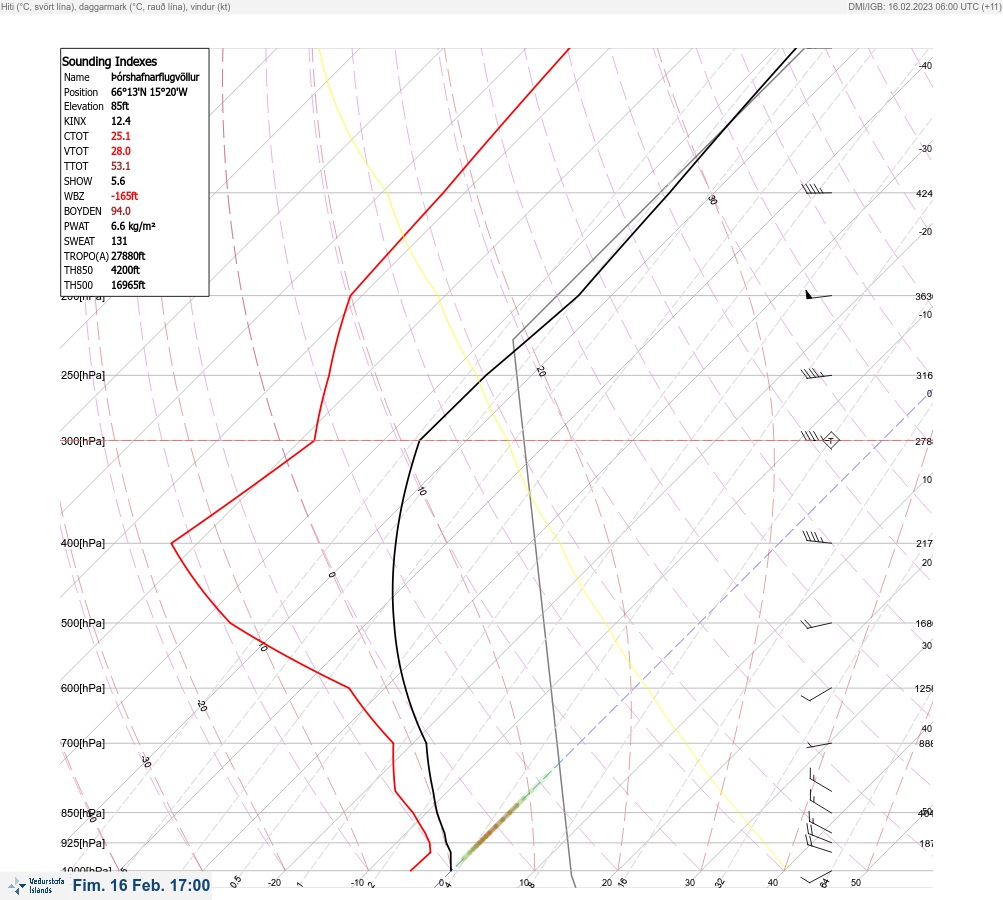Click the tropopause diamond marker at 300 hPa
The image size is (1003, 900).
click(x=831, y=440)
